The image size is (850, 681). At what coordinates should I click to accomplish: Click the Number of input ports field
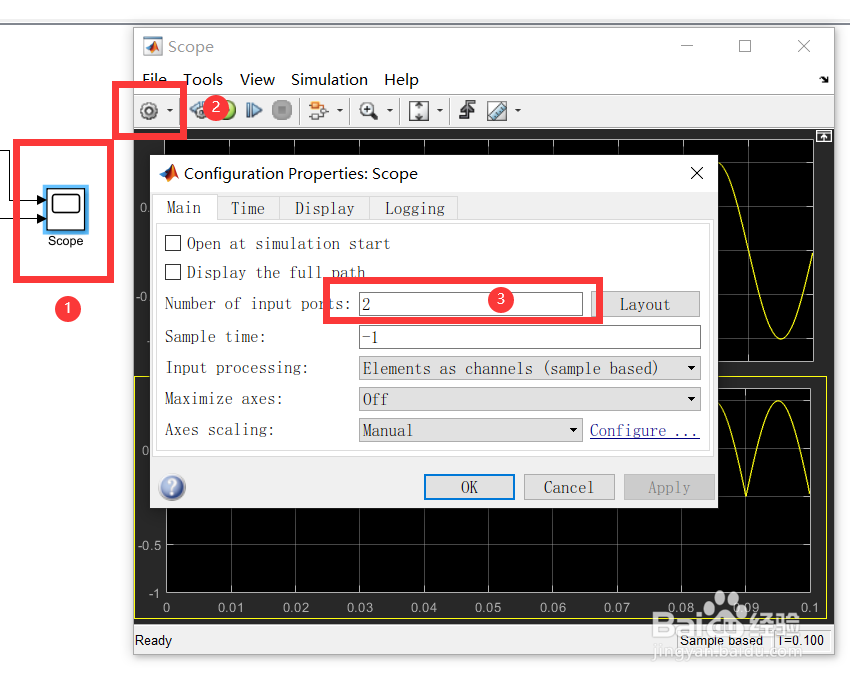click(471, 304)
